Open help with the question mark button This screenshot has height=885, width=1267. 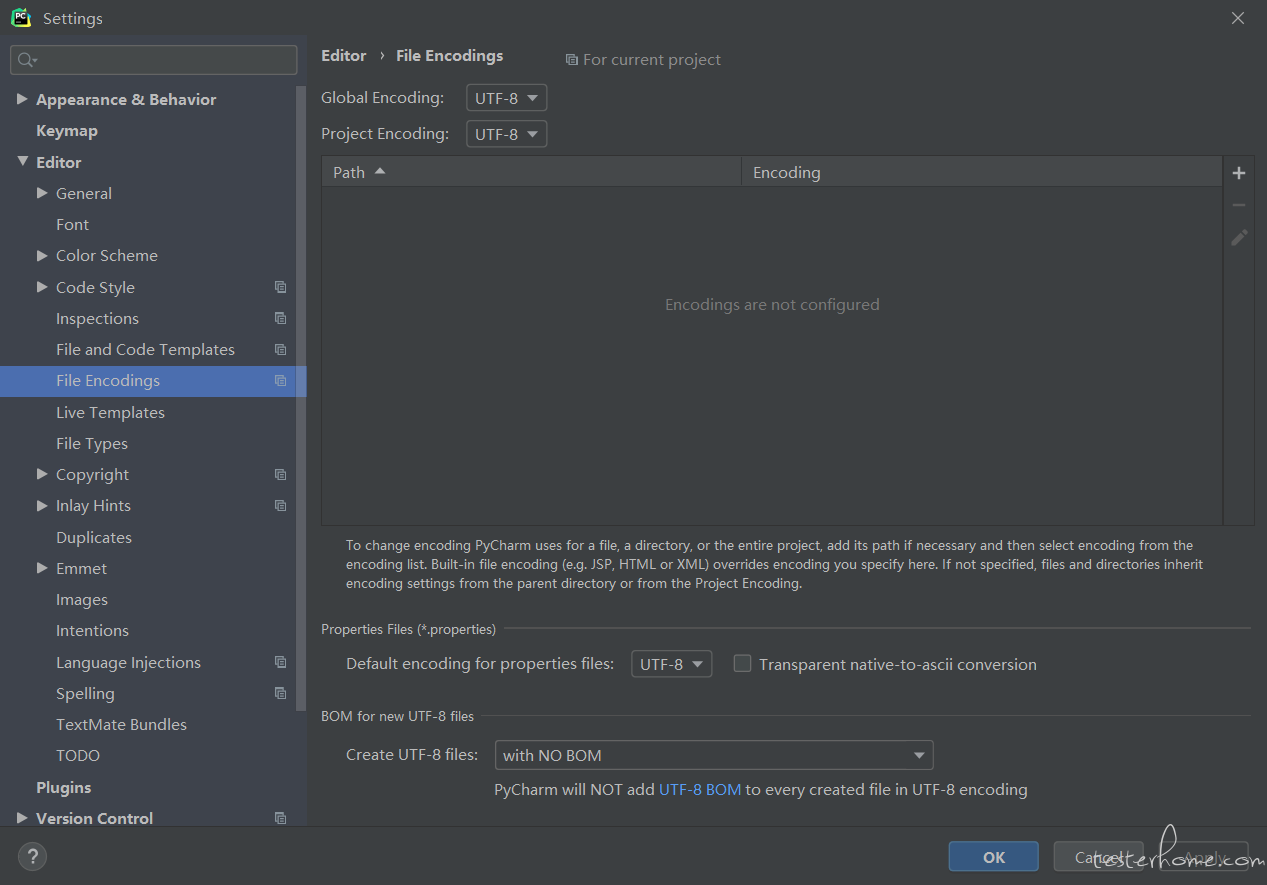coord(32,856)
